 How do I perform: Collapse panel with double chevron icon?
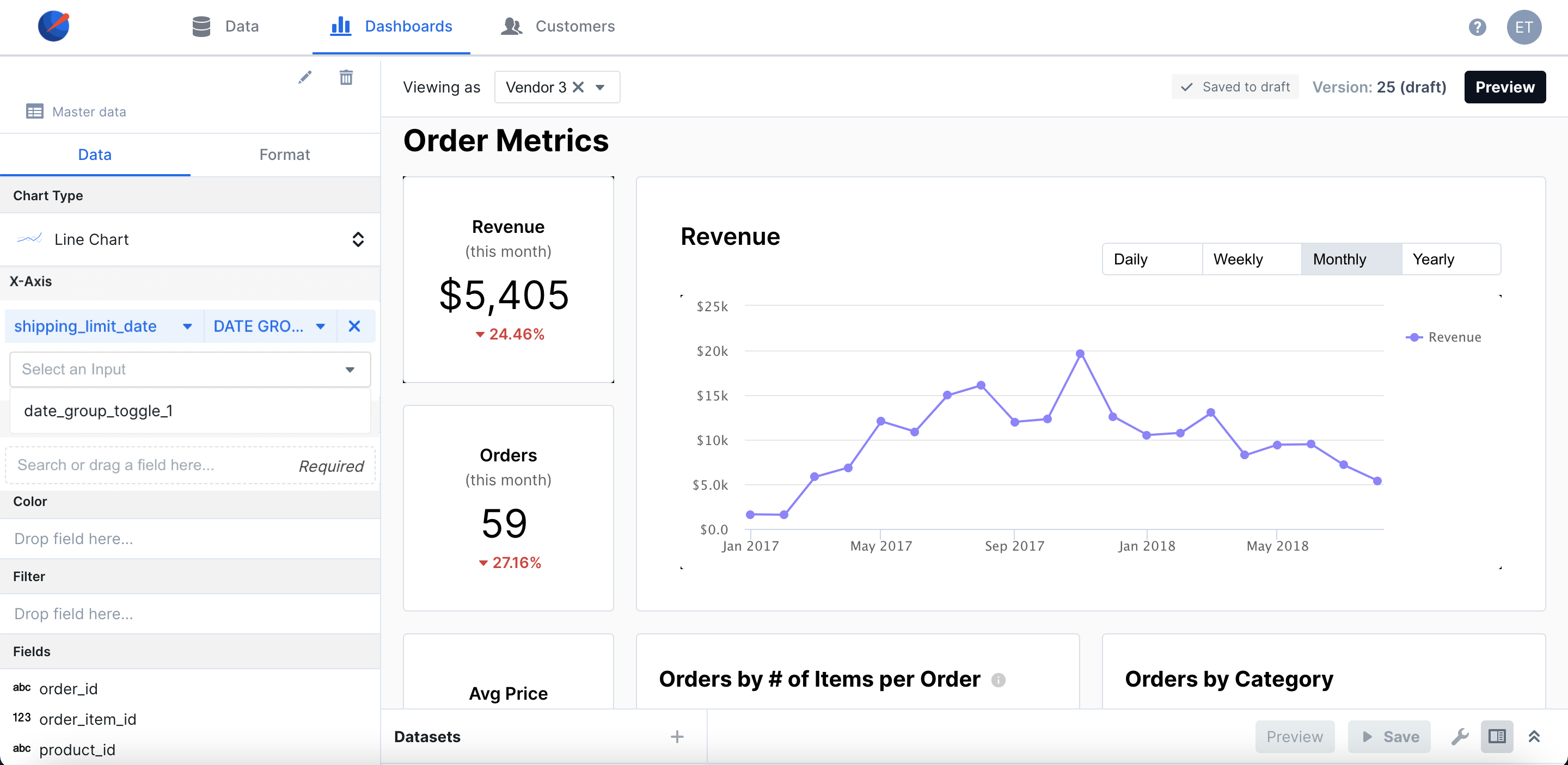pyautogui.click(x=1534, y=736)
